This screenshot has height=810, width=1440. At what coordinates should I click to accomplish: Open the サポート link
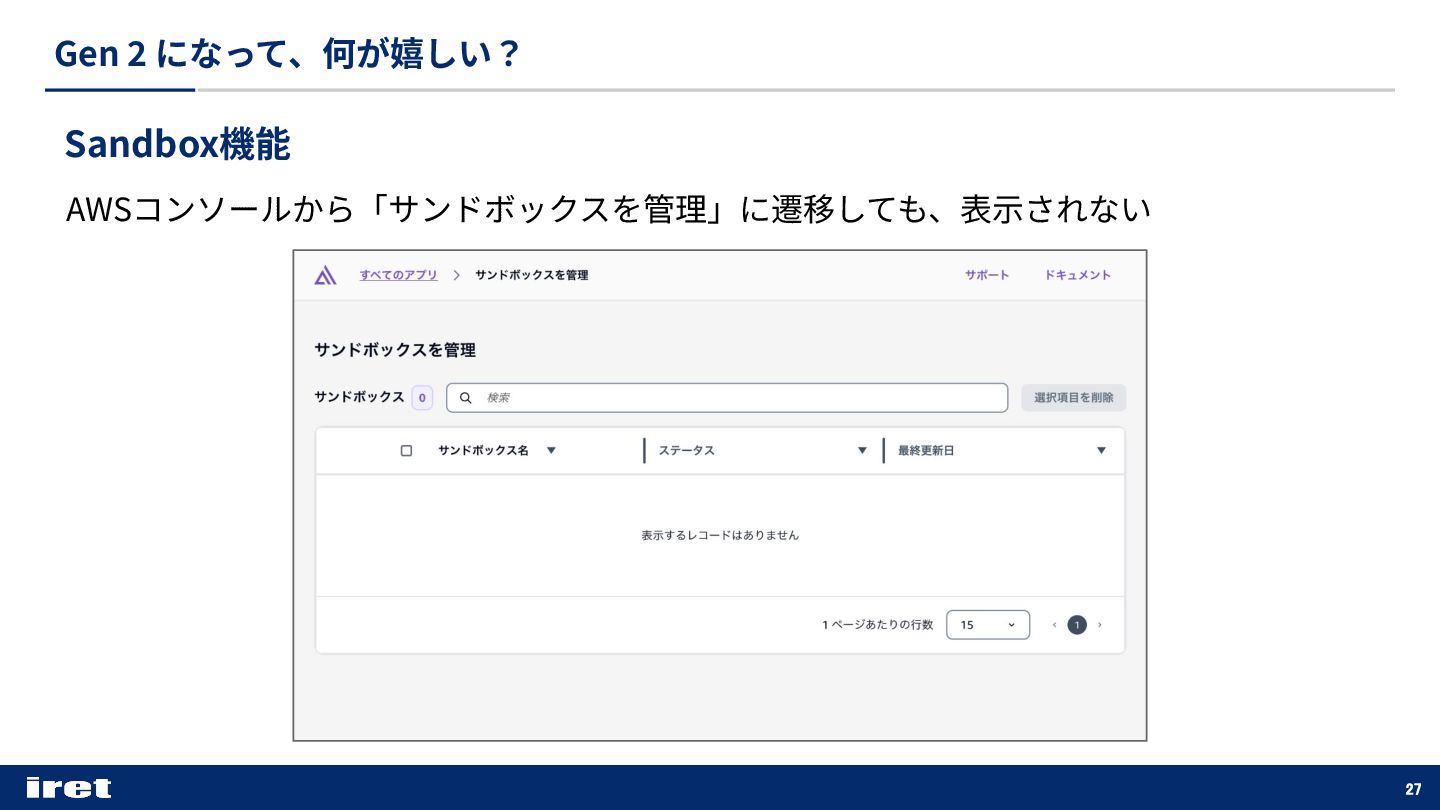[x=987, y=275]
